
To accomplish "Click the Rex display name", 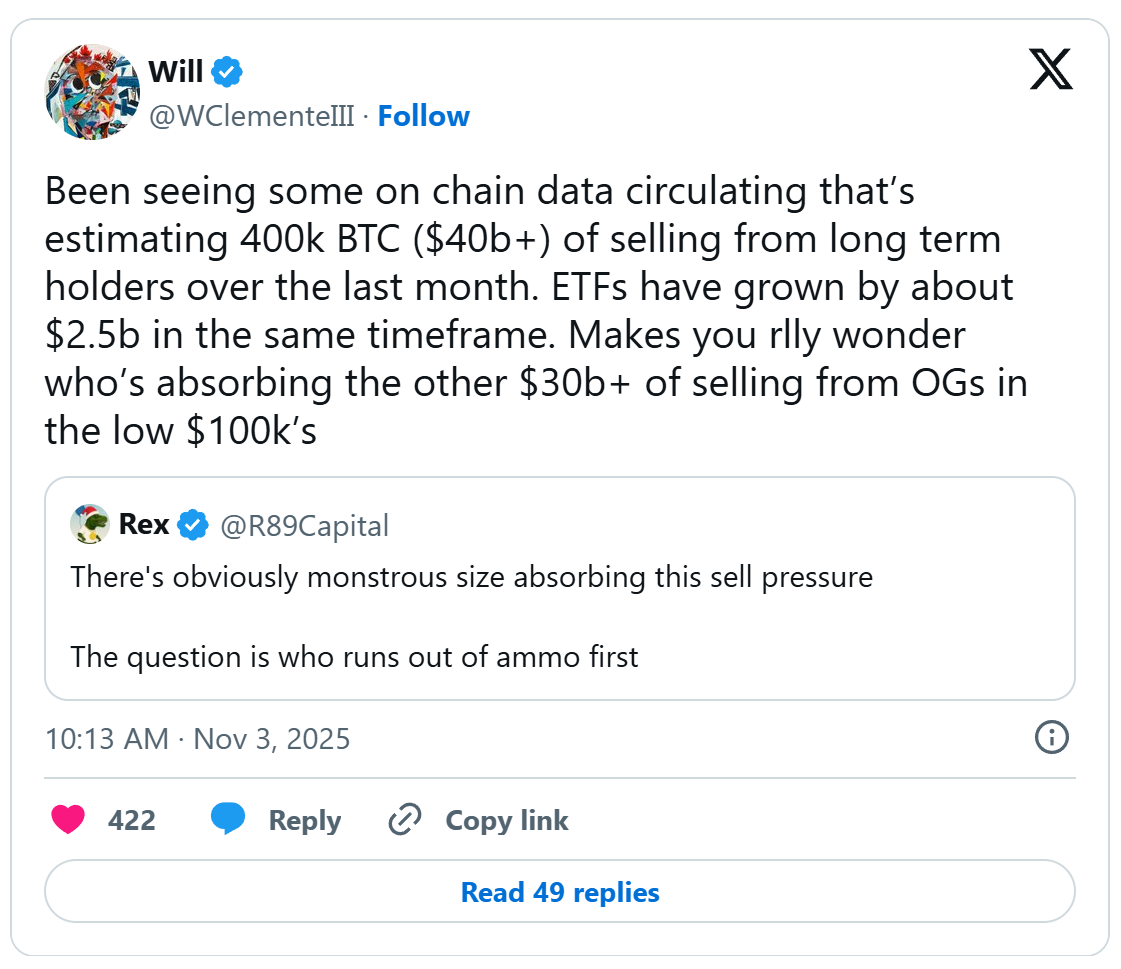I will point(144,525).
